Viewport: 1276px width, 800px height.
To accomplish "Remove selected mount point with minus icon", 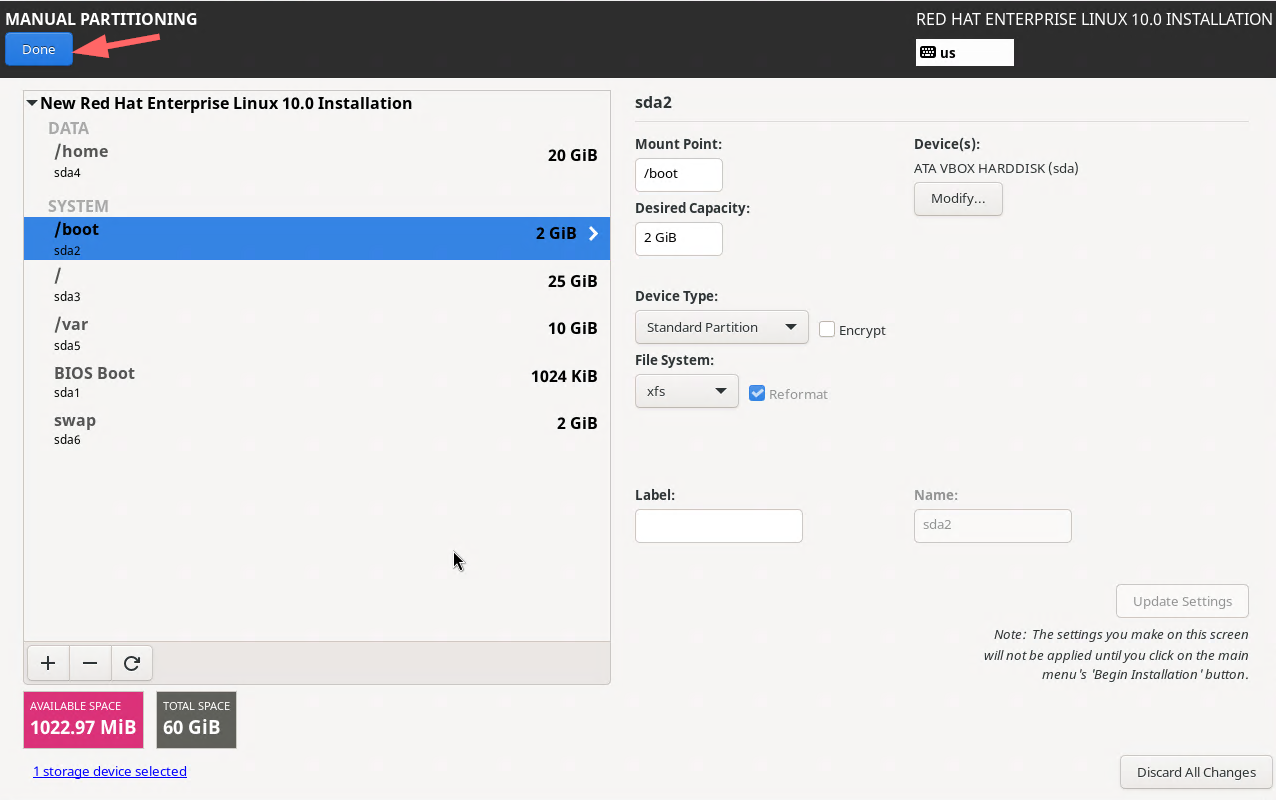I will click(x=90, y=663).
